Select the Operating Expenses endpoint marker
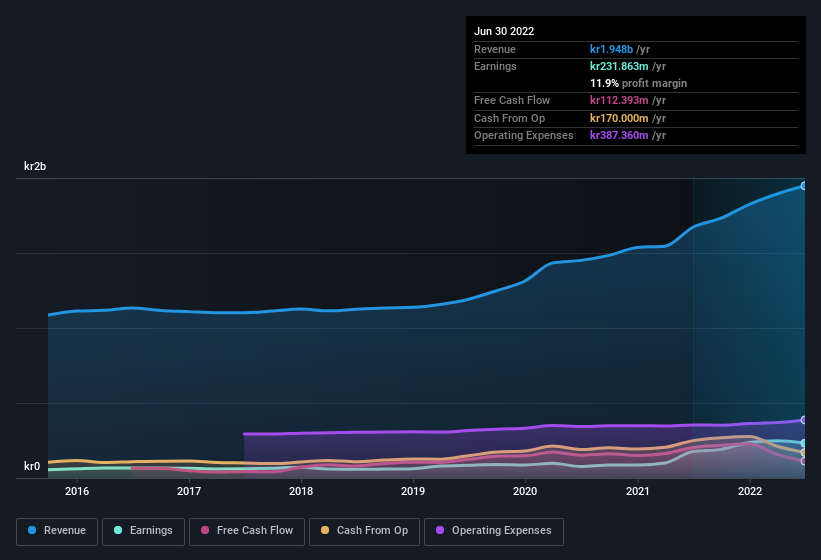 tap(804, 420)
